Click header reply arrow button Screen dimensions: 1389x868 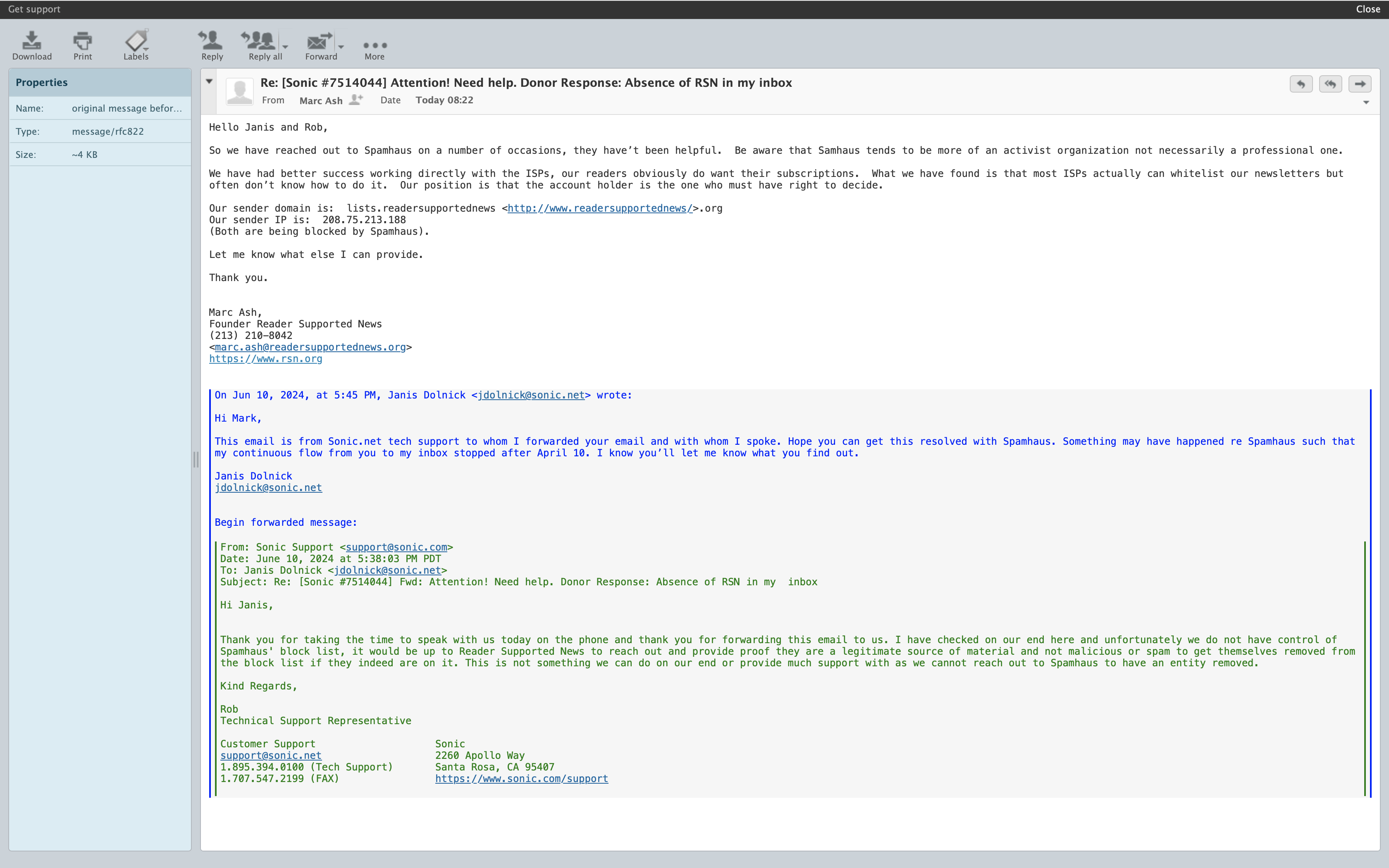pyautogui.click(x=1301, y=84)
